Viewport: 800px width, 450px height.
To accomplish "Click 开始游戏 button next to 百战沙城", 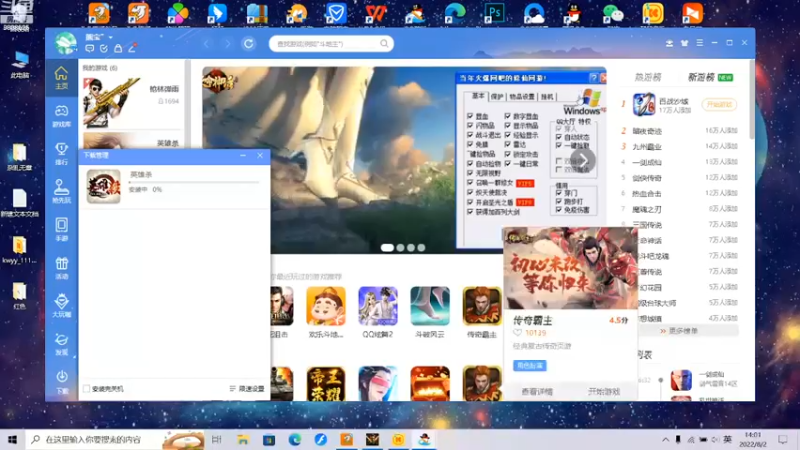I will tap(719, 105).
